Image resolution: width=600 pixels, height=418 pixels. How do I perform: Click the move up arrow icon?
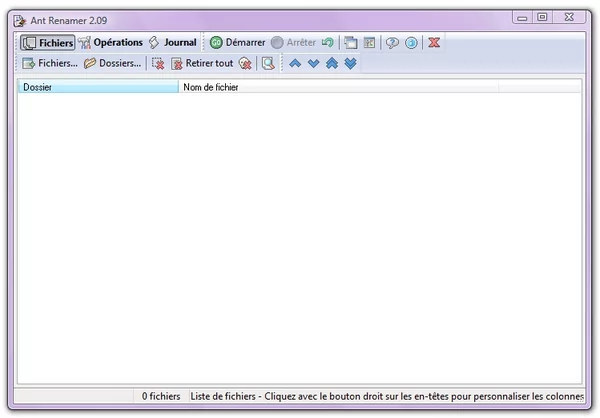point(295,63)
